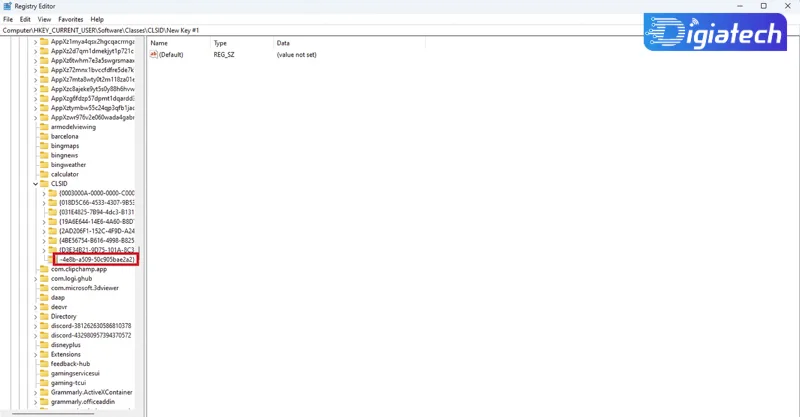This screenshot has width=800, height=417.
Task: Click the new key rename text box
Action: coord(96,259)
